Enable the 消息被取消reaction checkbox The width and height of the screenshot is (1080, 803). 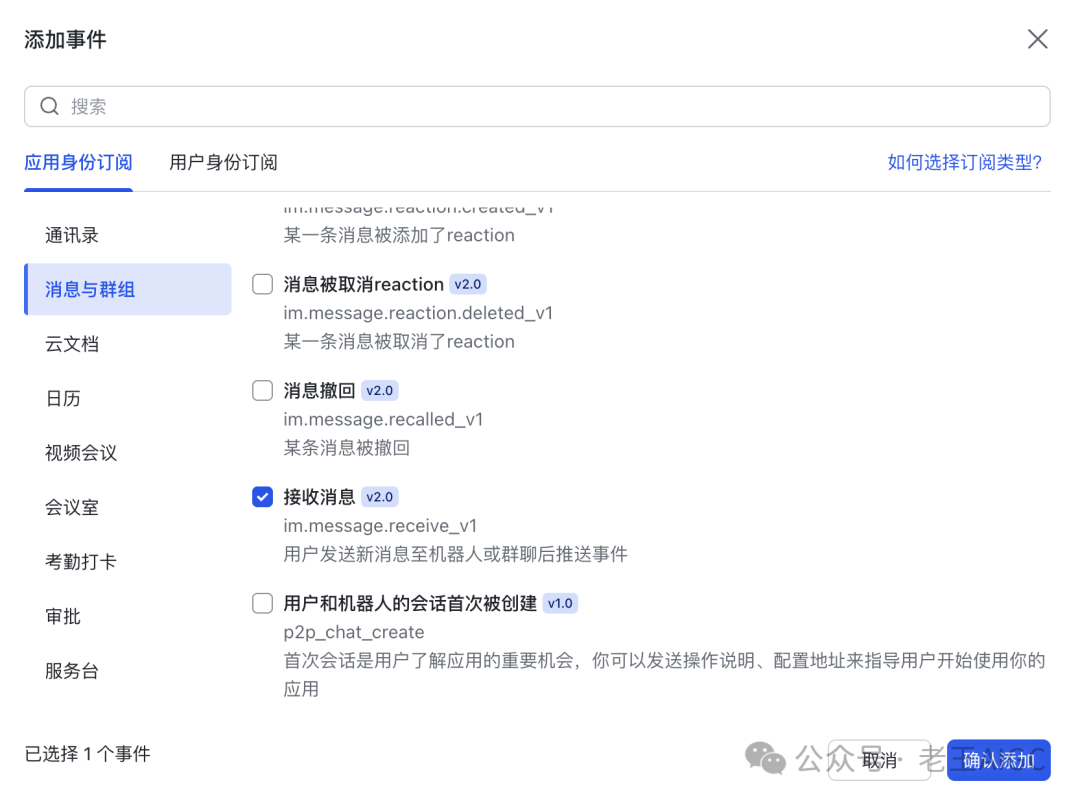[x=262, y=284]
